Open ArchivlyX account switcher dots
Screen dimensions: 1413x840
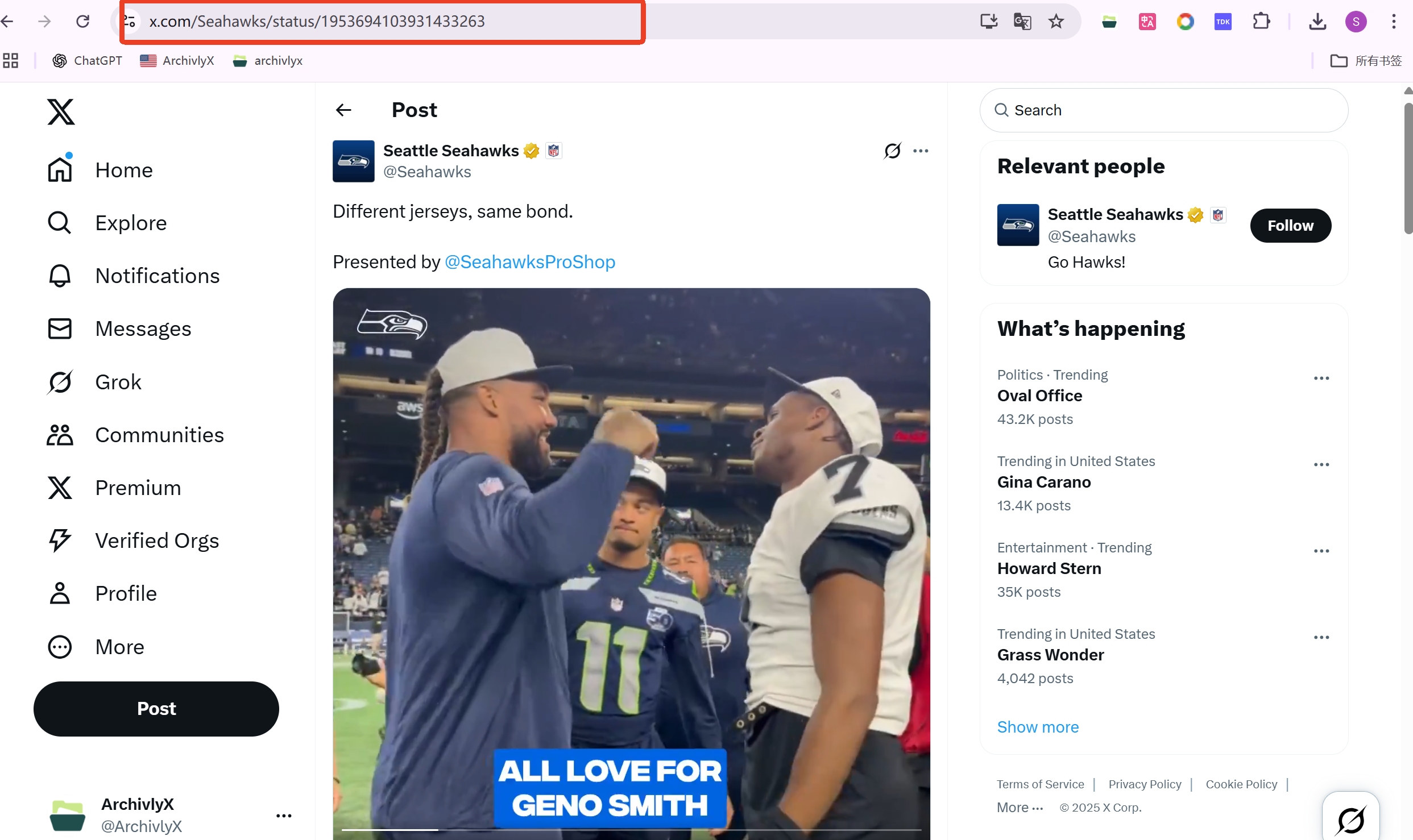[x=284, y=816]
